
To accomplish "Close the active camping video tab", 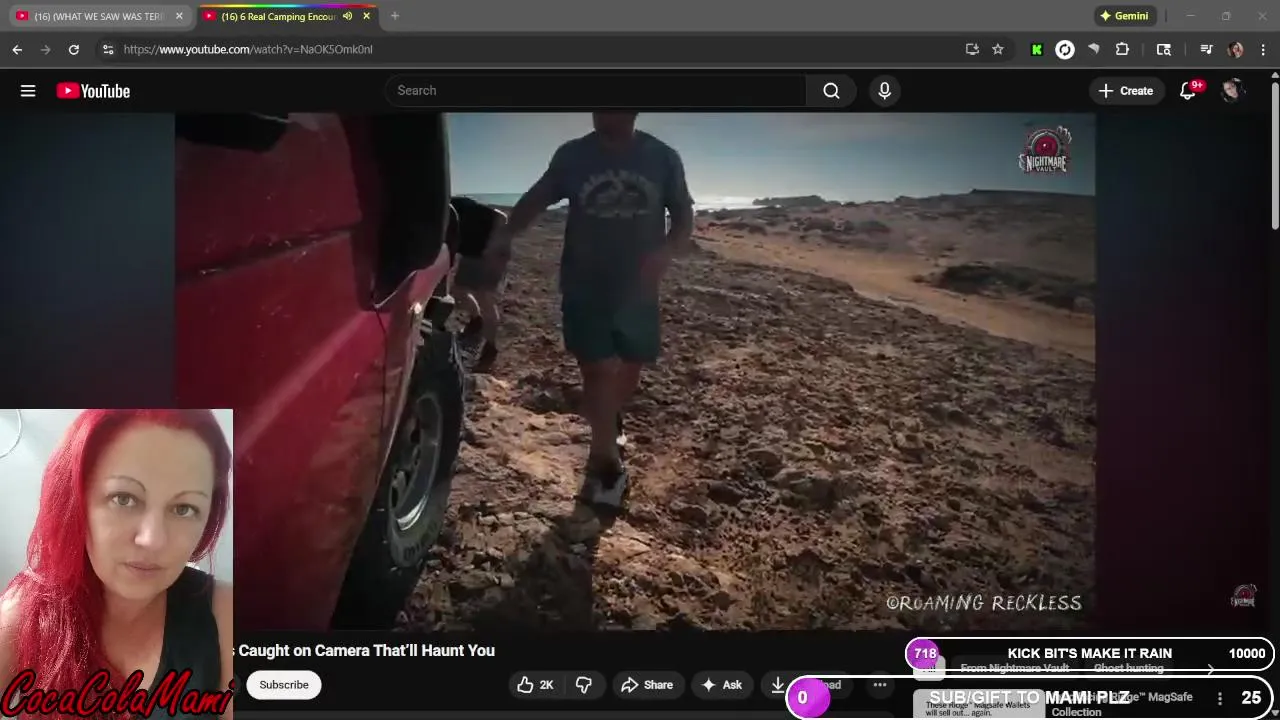I will [x=366, y=16].
